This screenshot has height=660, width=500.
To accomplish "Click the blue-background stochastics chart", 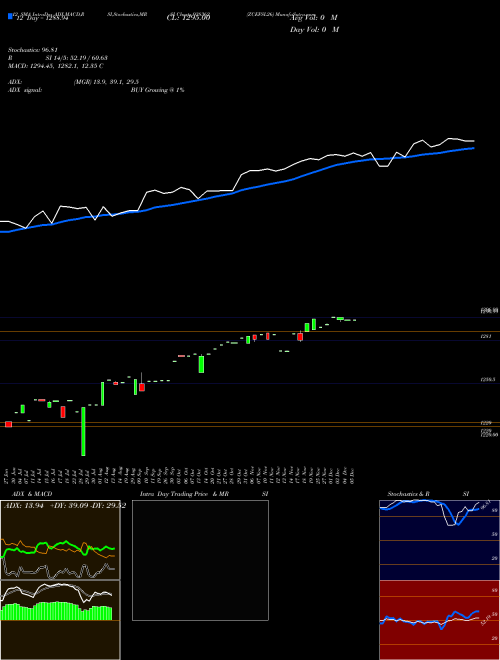I will (x=439, y=540).
